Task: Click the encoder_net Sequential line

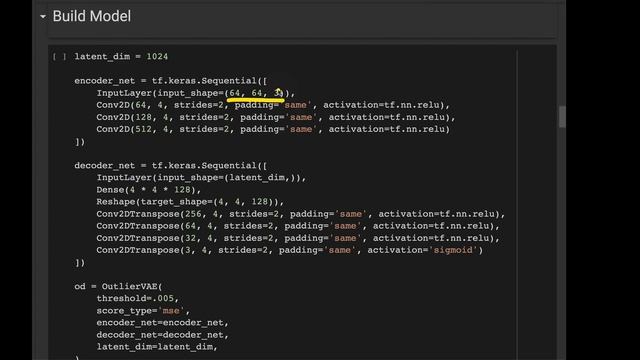Action: pos(171,81)
